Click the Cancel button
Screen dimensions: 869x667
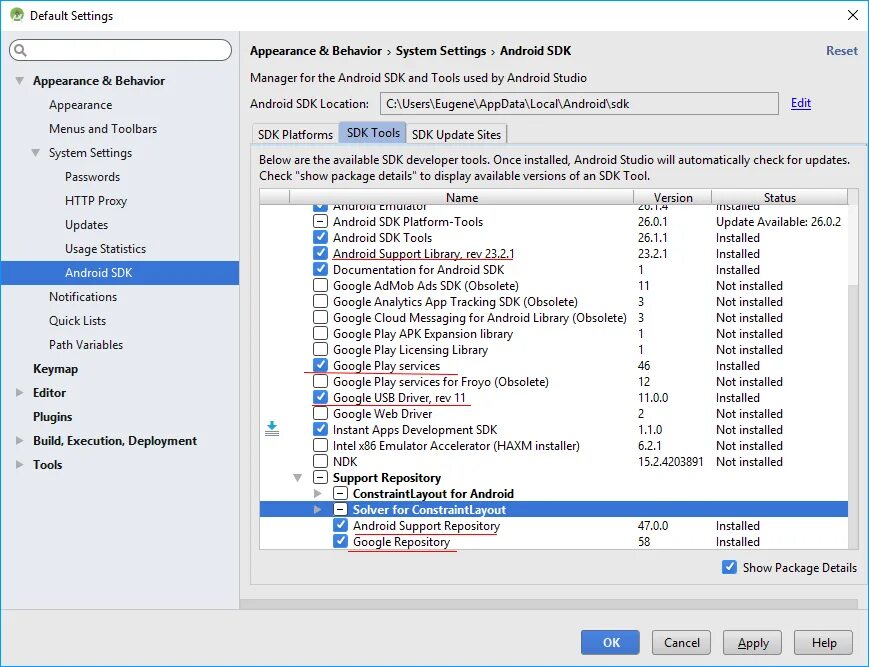(x=682, y=643)
